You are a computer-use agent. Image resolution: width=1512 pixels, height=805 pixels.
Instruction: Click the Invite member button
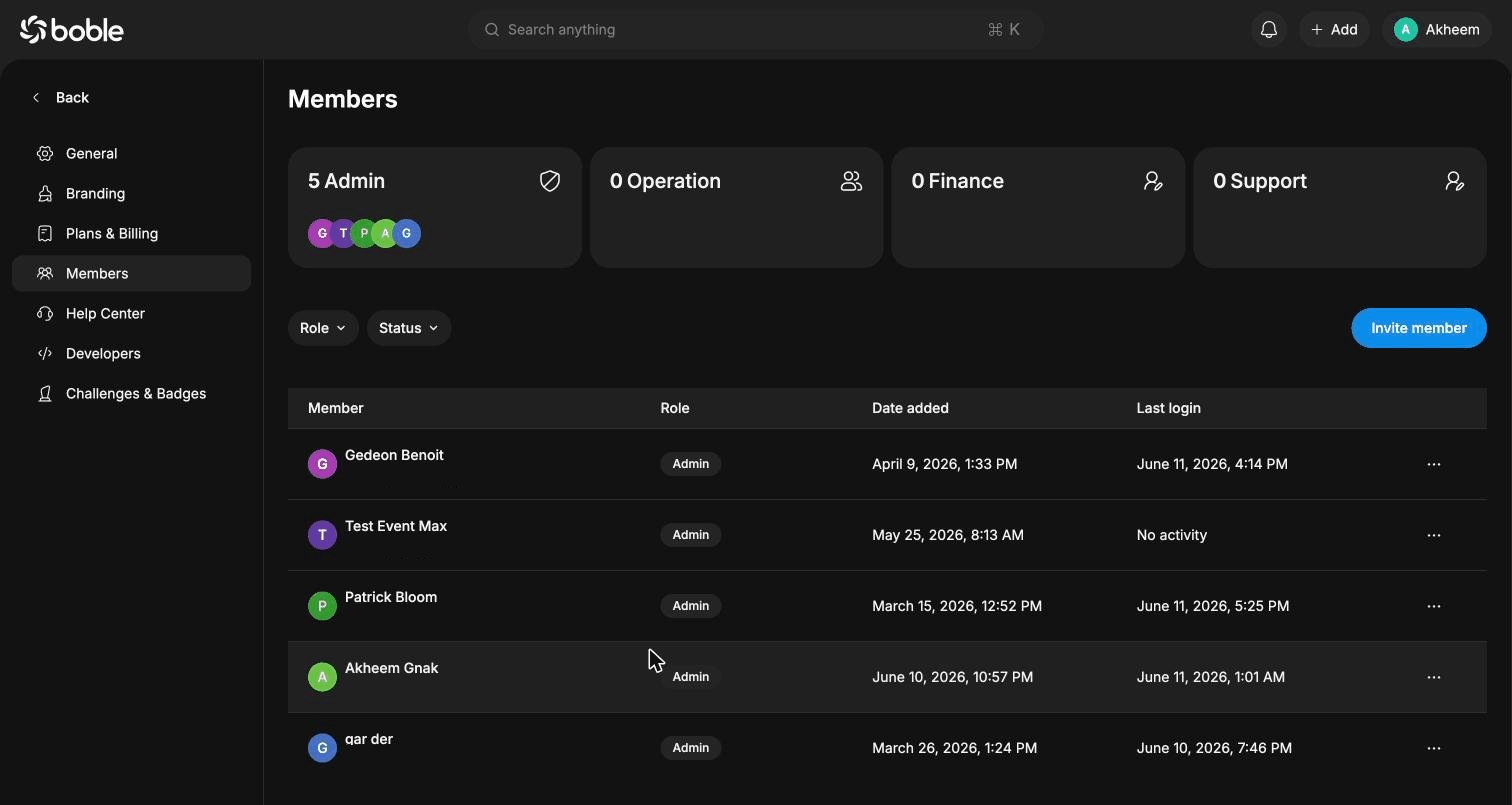pos(1419,328)
